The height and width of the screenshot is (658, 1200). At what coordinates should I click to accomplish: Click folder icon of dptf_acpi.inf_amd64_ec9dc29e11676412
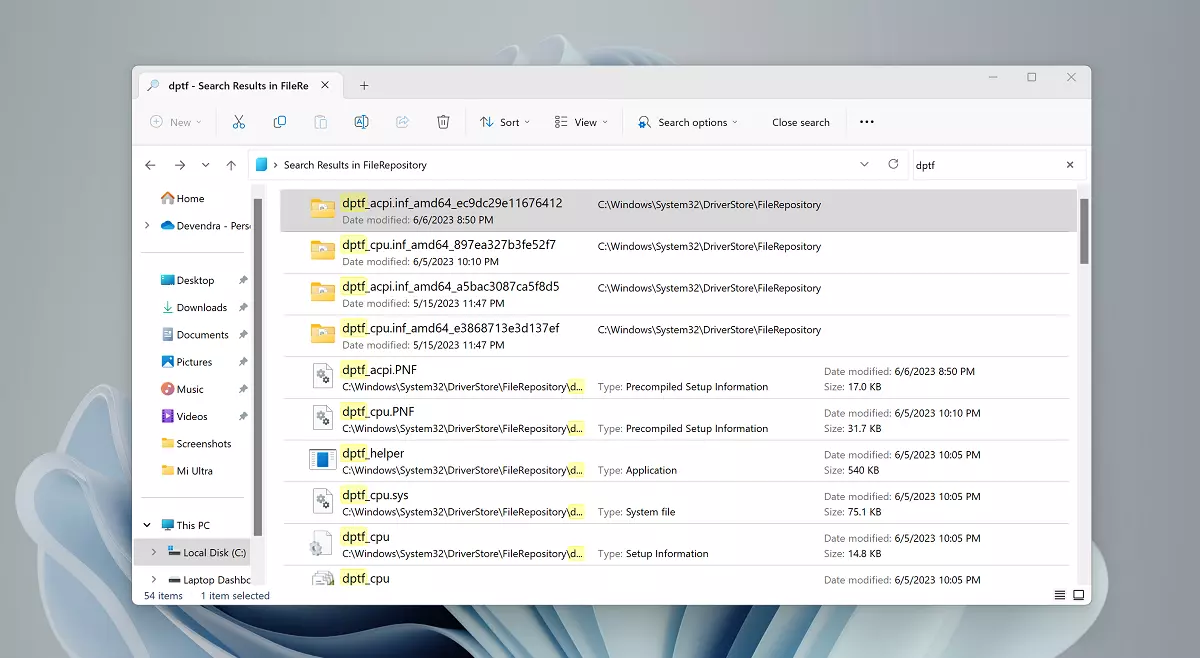click(x=322, y=208)
